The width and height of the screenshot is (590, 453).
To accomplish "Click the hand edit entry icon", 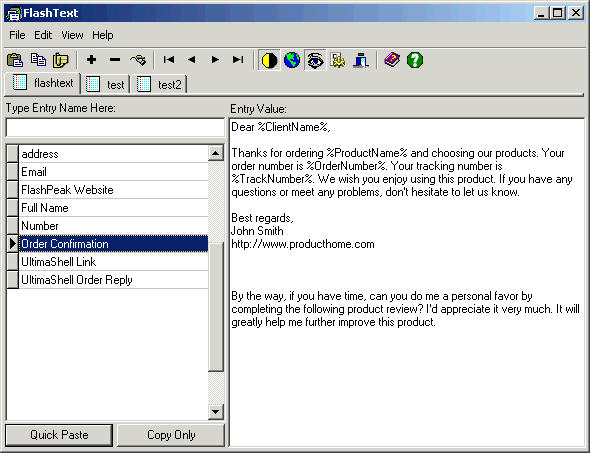I will (x=138, y=59).
